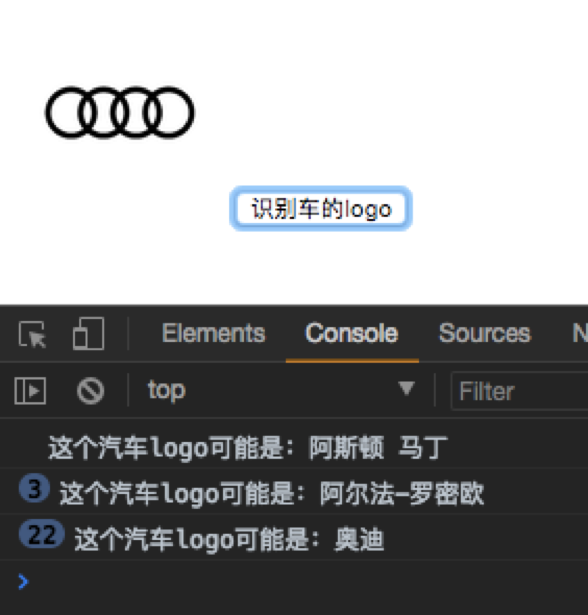Click the Audi four-rings logo image
This screenshot has height=615, width=588.
click(x=120, y=113)
